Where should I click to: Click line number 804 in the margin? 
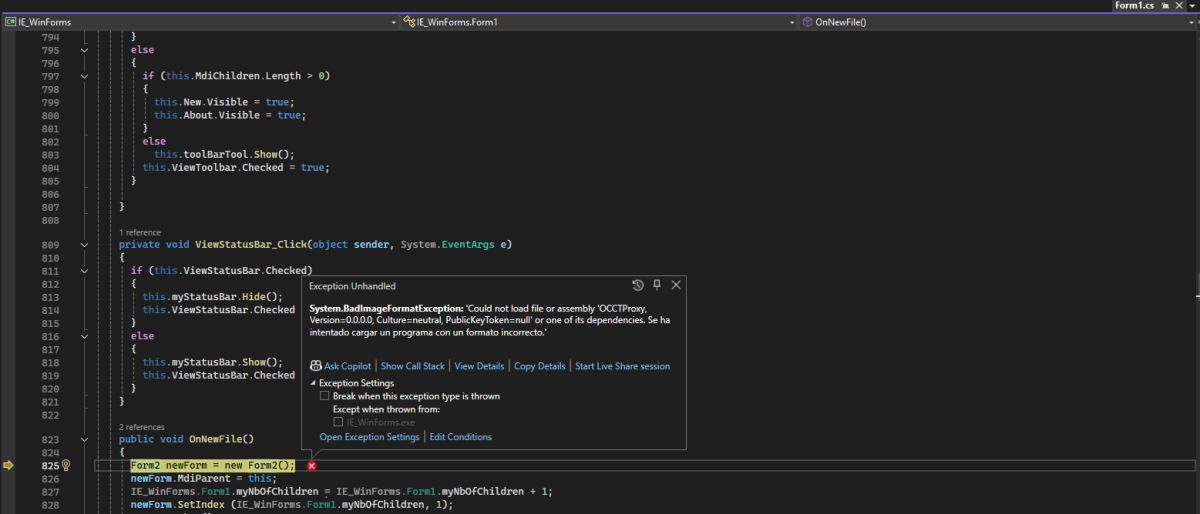(x=50, y=167)
